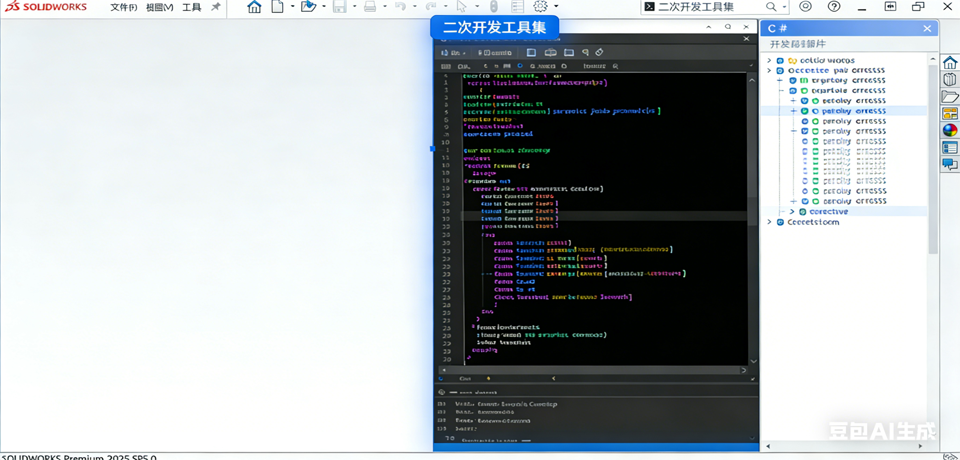This screenshot has width=960, height=460.
Task: Expand the first tree node in C# panel
Action: tap(769, 61)
